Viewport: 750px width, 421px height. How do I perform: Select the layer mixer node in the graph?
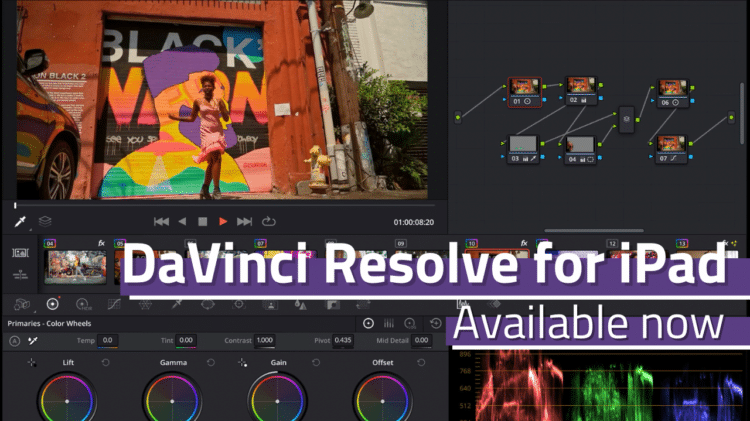(x=627, y=119)
